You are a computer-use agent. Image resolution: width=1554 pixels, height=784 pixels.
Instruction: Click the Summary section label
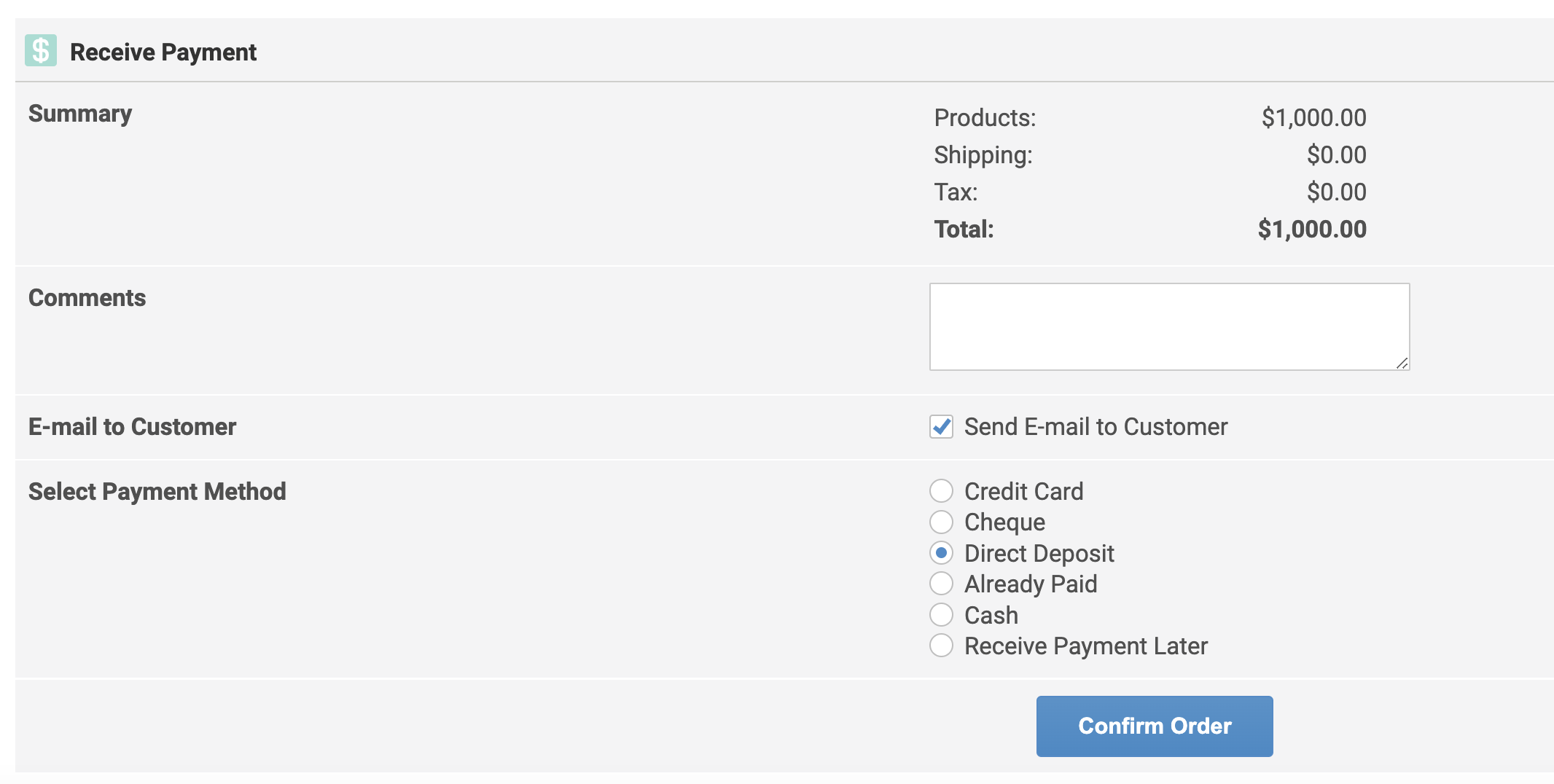tap(80, 114)
